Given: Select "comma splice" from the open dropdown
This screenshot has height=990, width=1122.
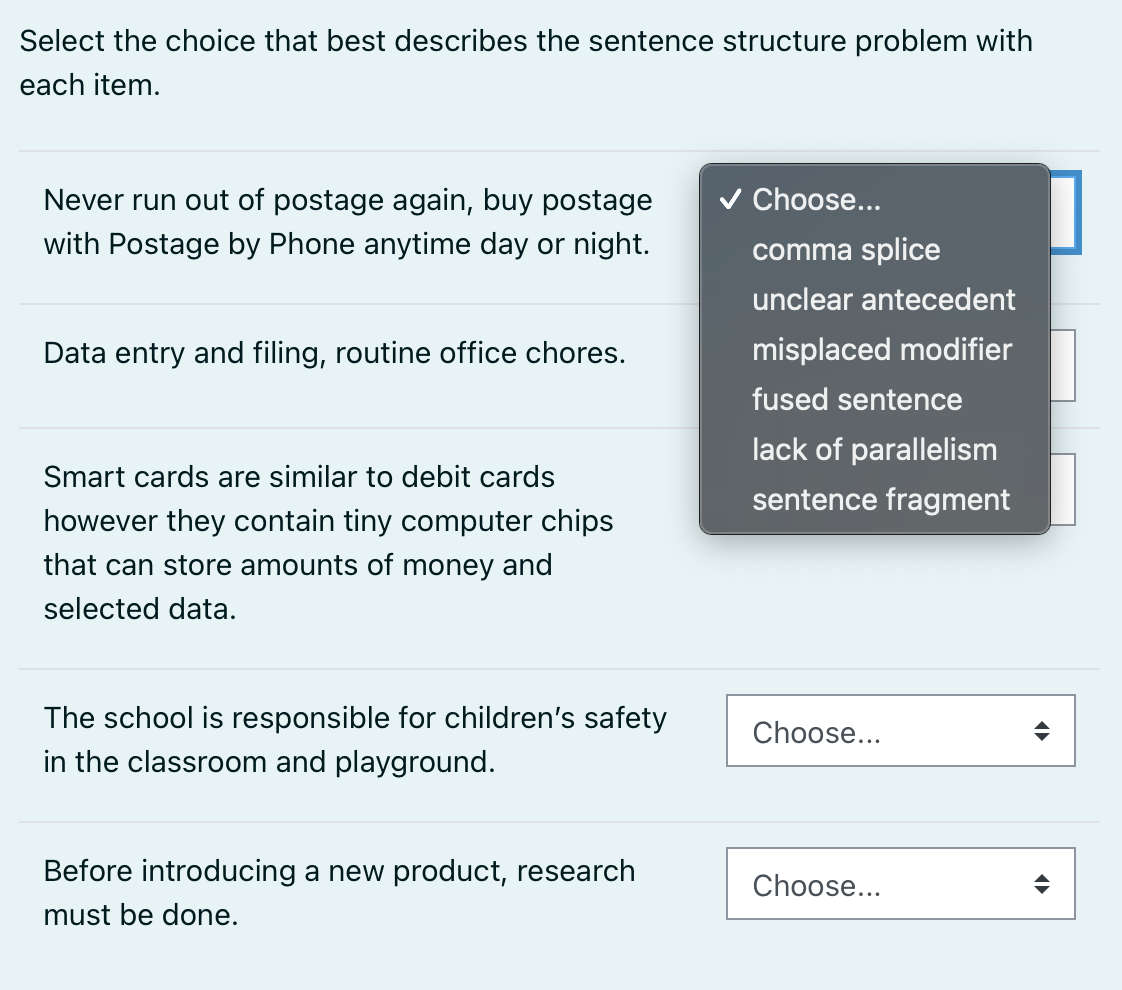Looking at the screenshot, I should click(846, 250).
